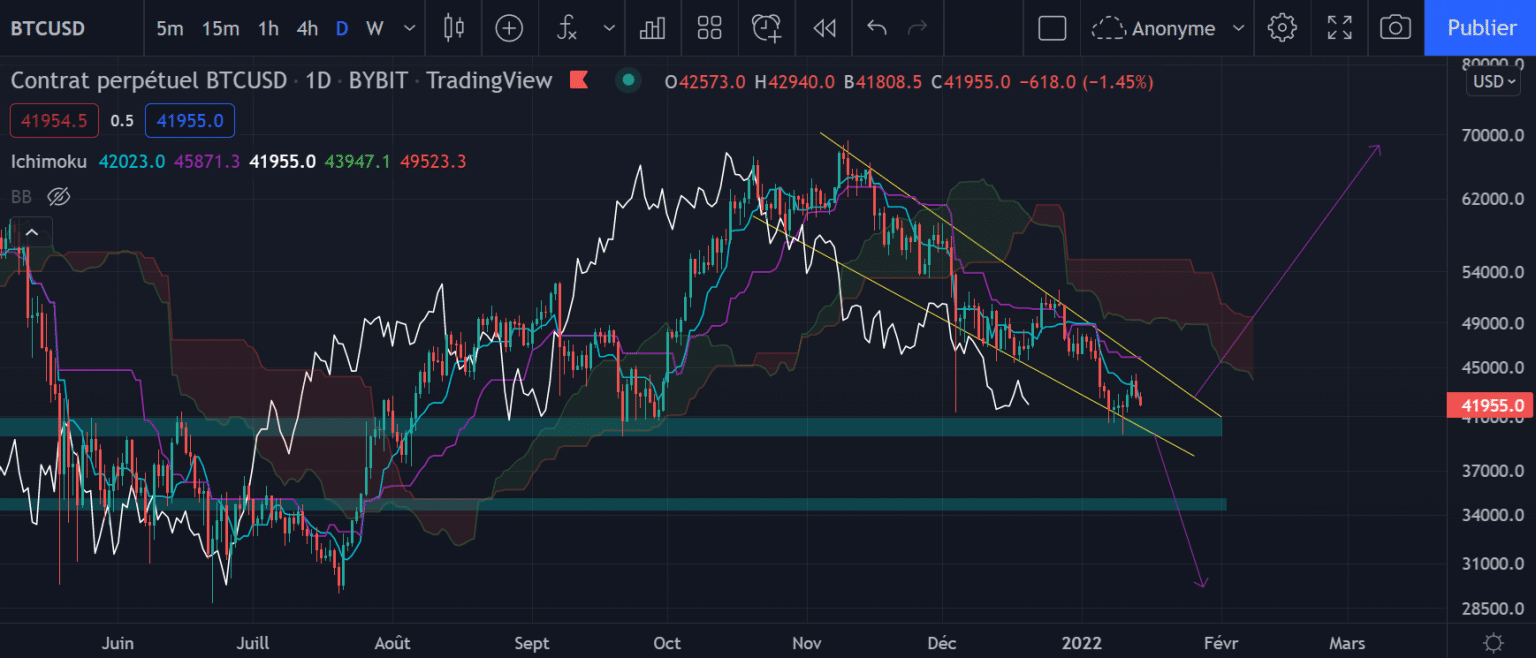Image resolution: width=1536 pixels, height=658 pixels.
Task: Click the Sept label on time axis
Action: pos(532,643)
